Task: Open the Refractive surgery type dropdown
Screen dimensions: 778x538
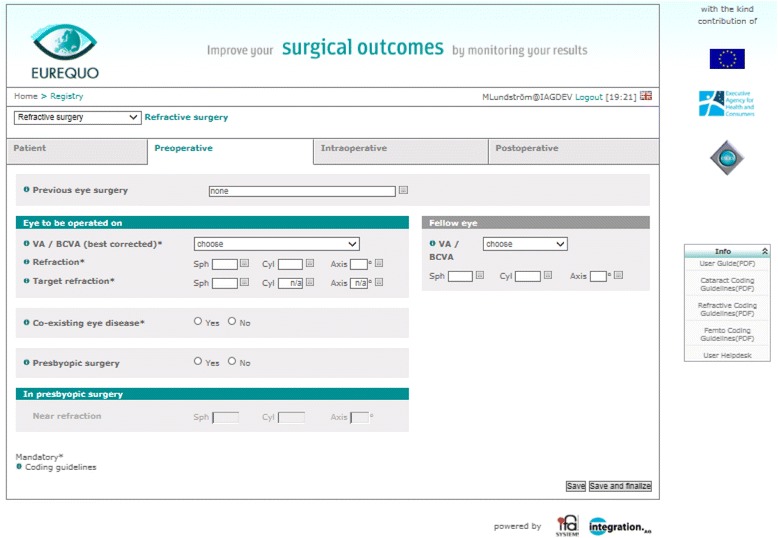Action: pos(77,118)
